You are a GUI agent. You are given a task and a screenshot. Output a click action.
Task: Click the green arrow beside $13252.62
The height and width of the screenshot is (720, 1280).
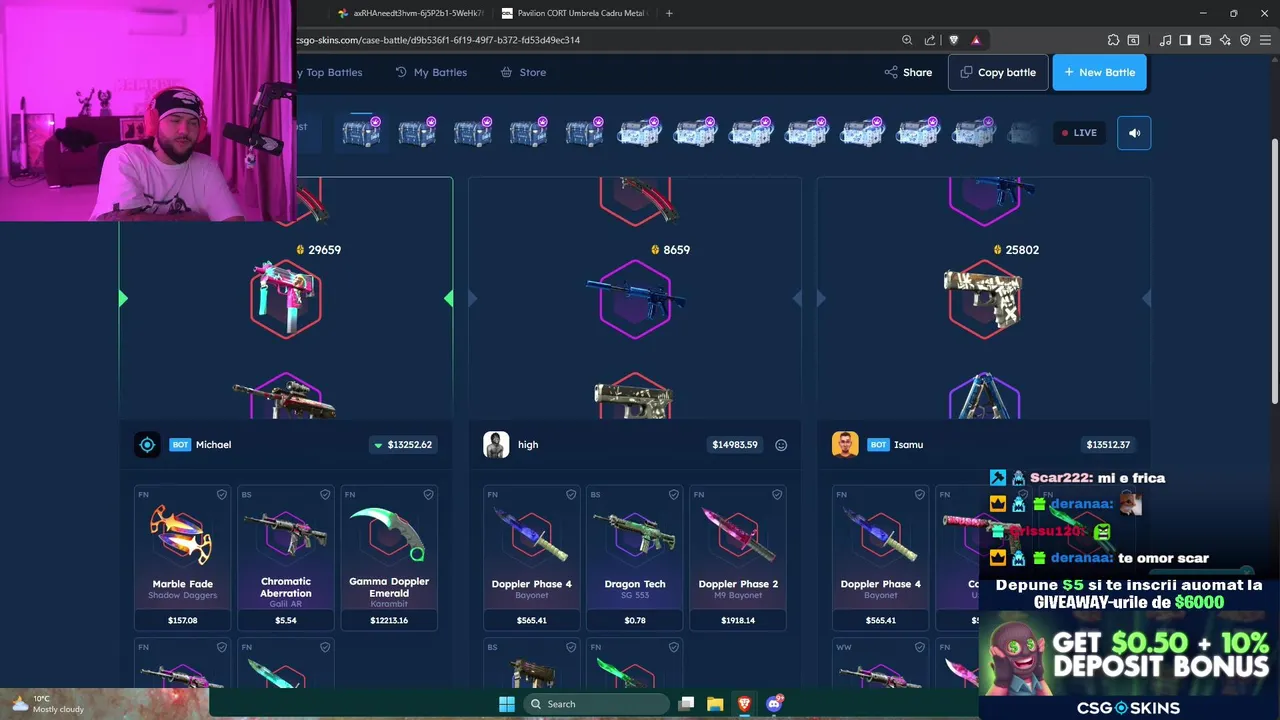pyautogui.click(x=378, y=445)
